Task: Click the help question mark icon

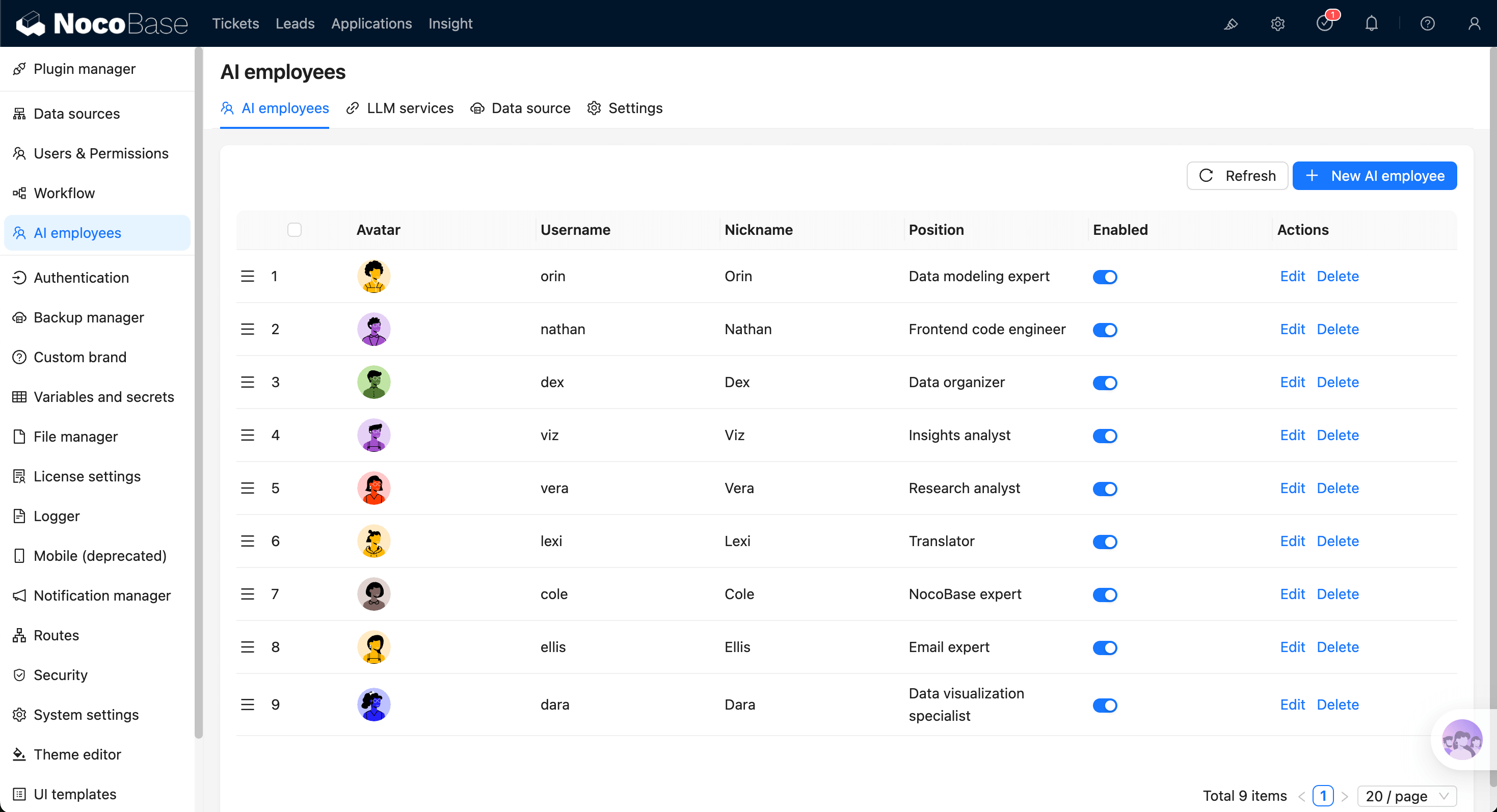Action: (x=1427, y=24)
